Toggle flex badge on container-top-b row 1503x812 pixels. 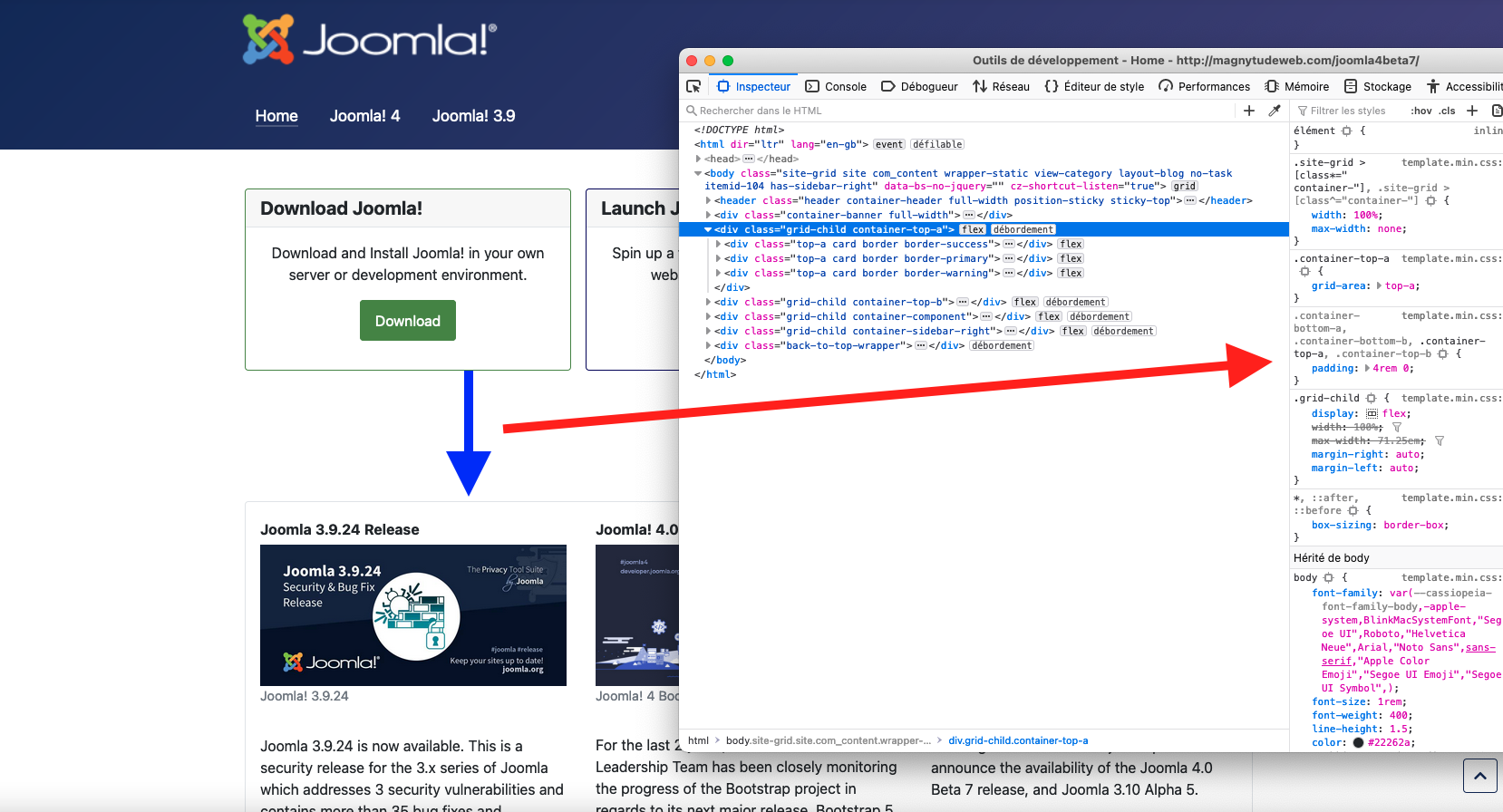coord(1025,302)
